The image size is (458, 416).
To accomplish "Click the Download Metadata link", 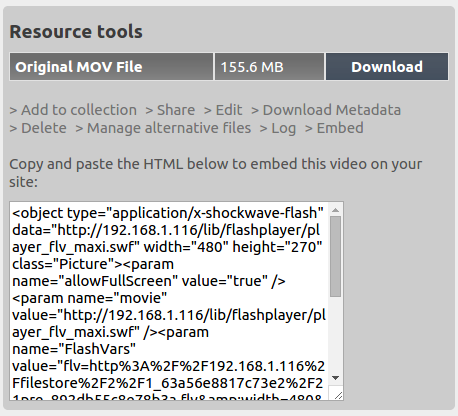I will coord(326,110).
